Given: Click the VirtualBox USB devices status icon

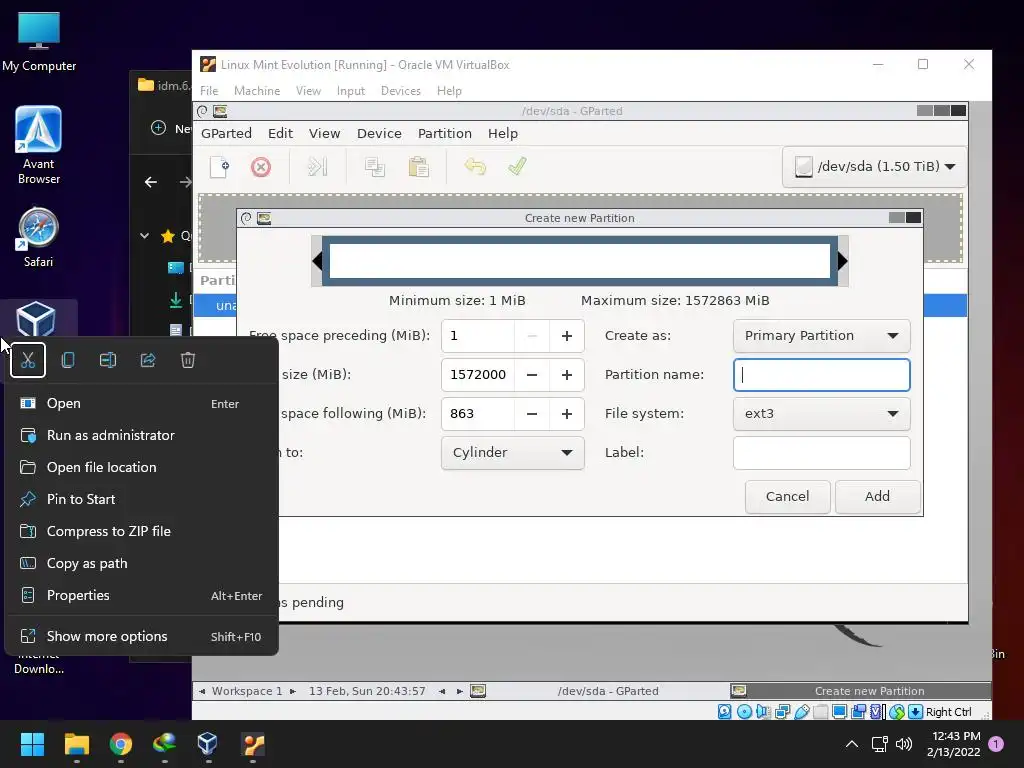Looking at the screenshot, I should [802, 712].
